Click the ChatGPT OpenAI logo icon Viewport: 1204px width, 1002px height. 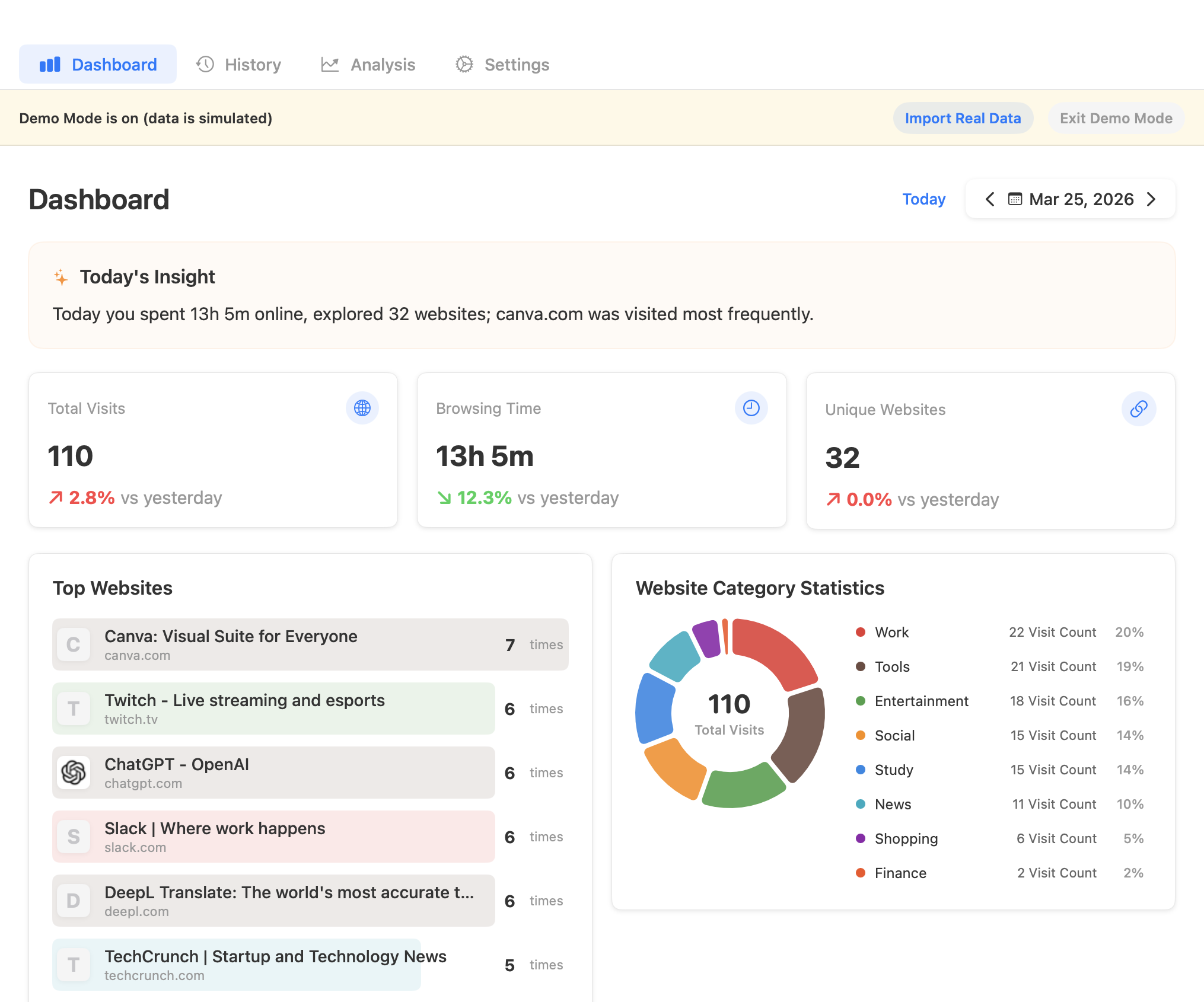[74, 773]
